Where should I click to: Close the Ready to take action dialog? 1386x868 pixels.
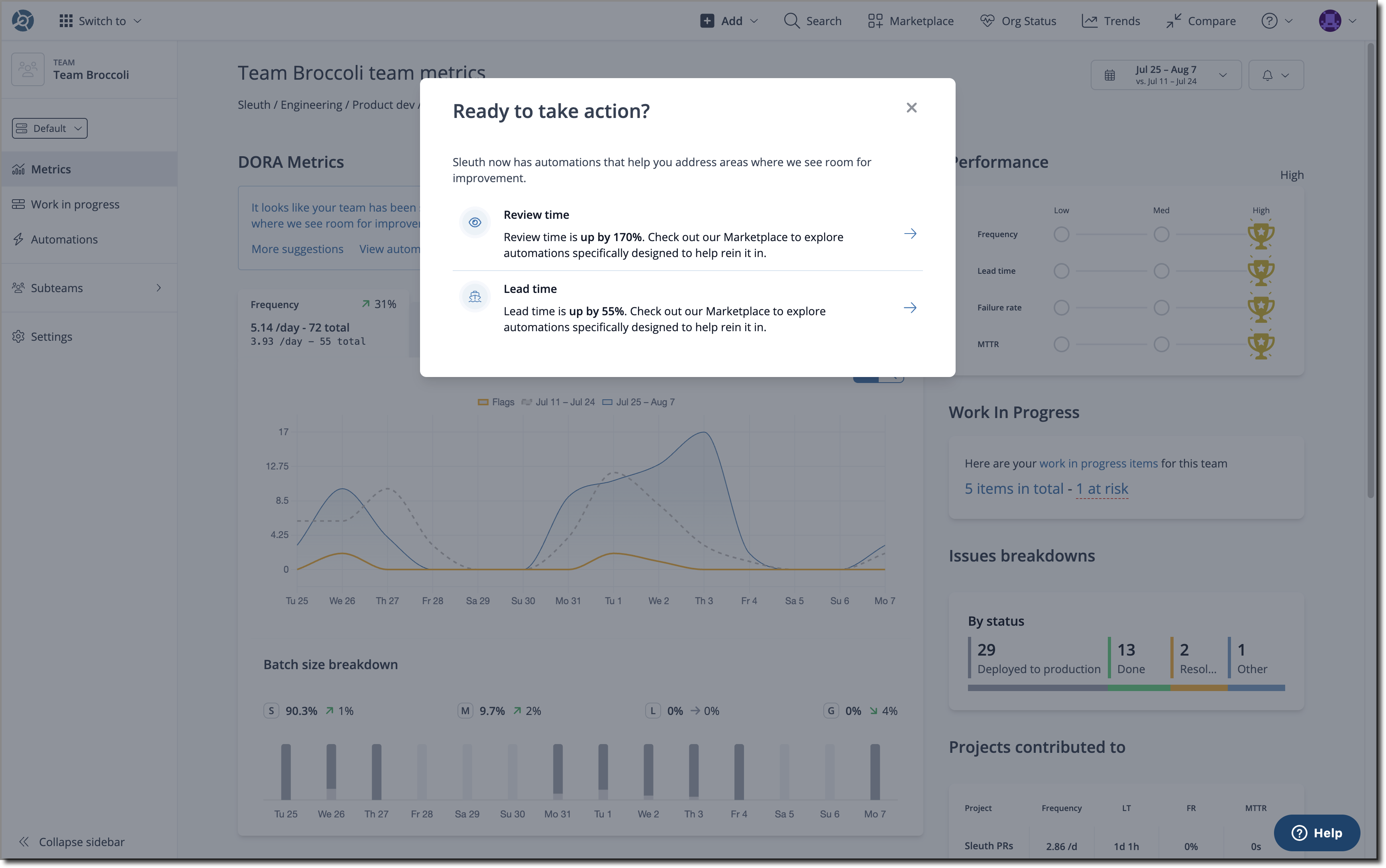pyautogui.click(x=911, y=107)
